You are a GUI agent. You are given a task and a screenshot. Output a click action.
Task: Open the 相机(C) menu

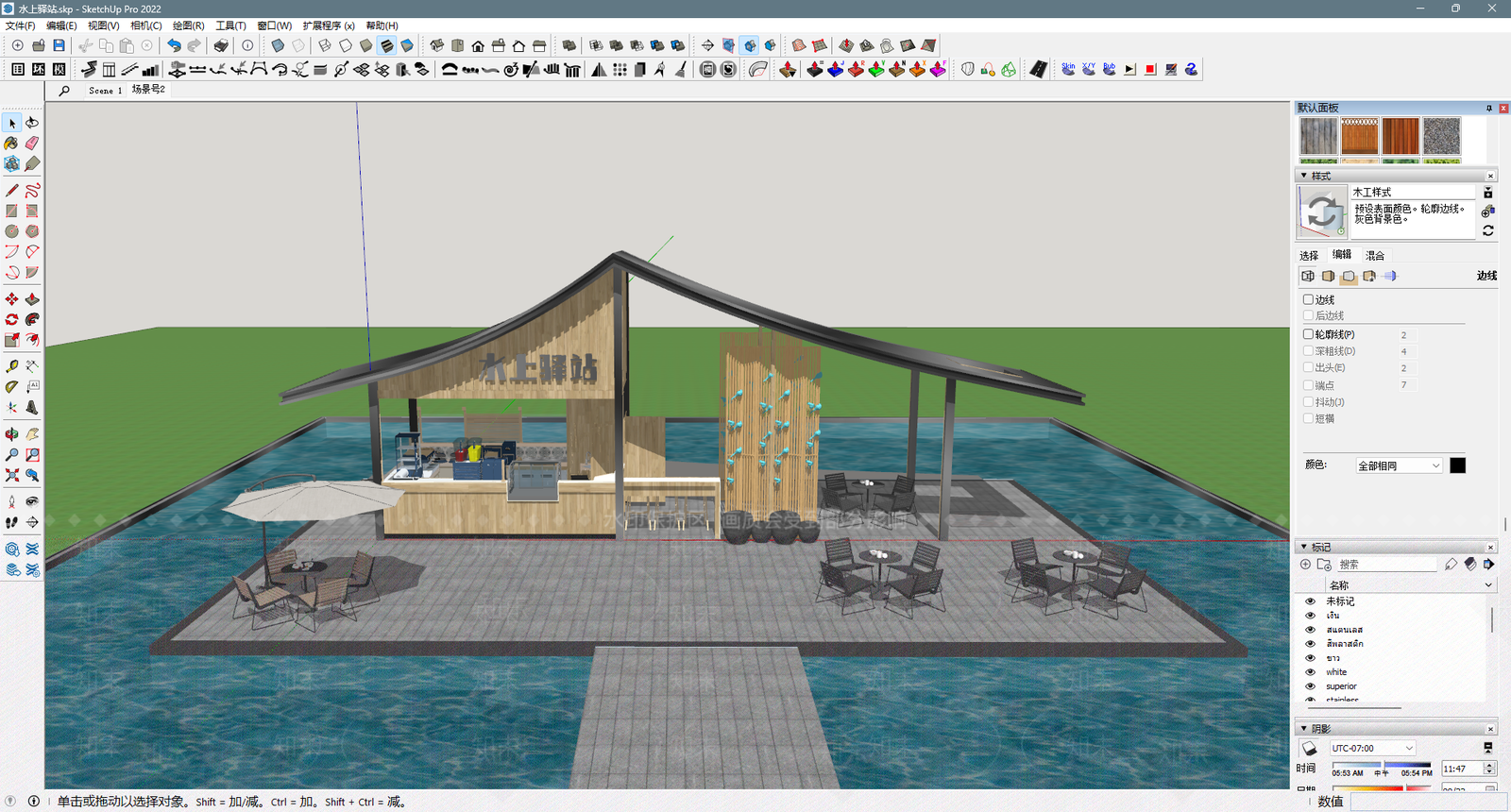tap(145, 25)
